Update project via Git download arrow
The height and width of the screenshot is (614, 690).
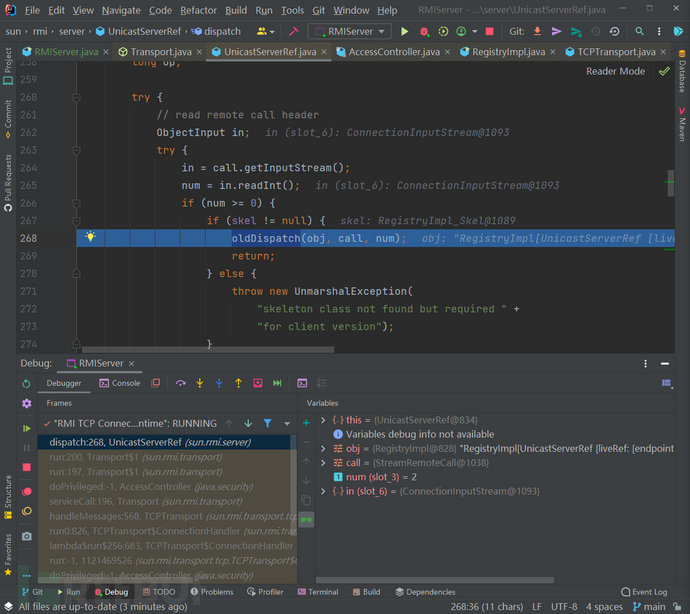coord(537,31)
